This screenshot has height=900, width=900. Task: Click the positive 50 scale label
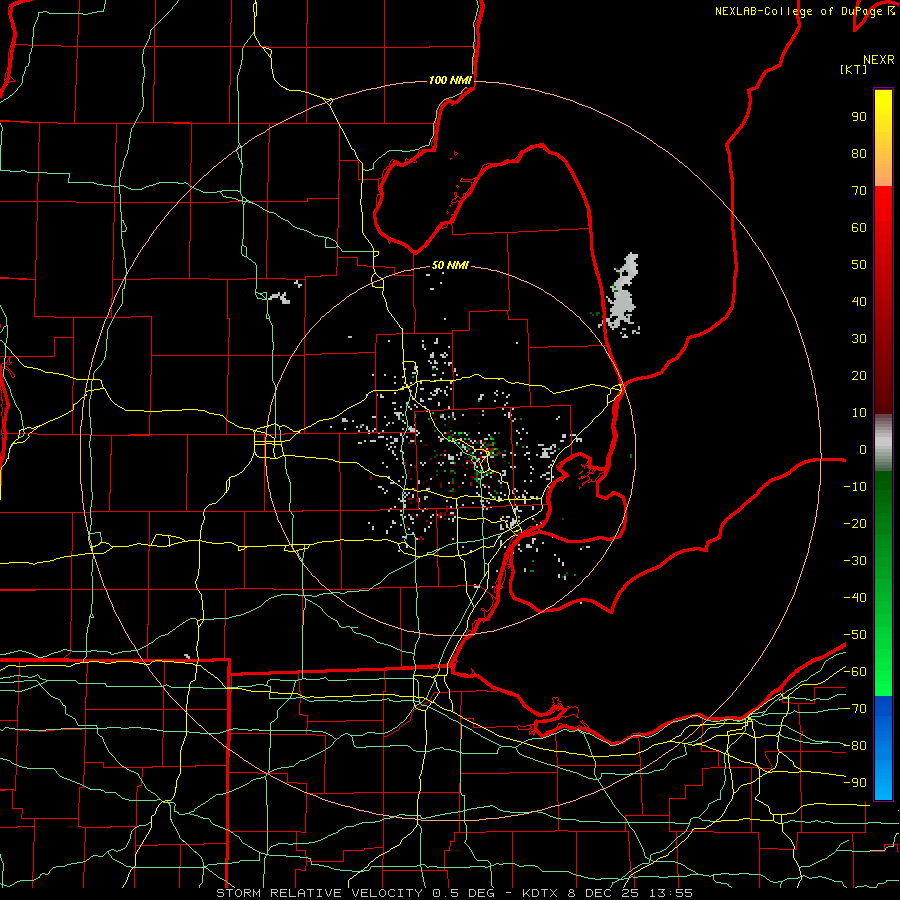859,265
